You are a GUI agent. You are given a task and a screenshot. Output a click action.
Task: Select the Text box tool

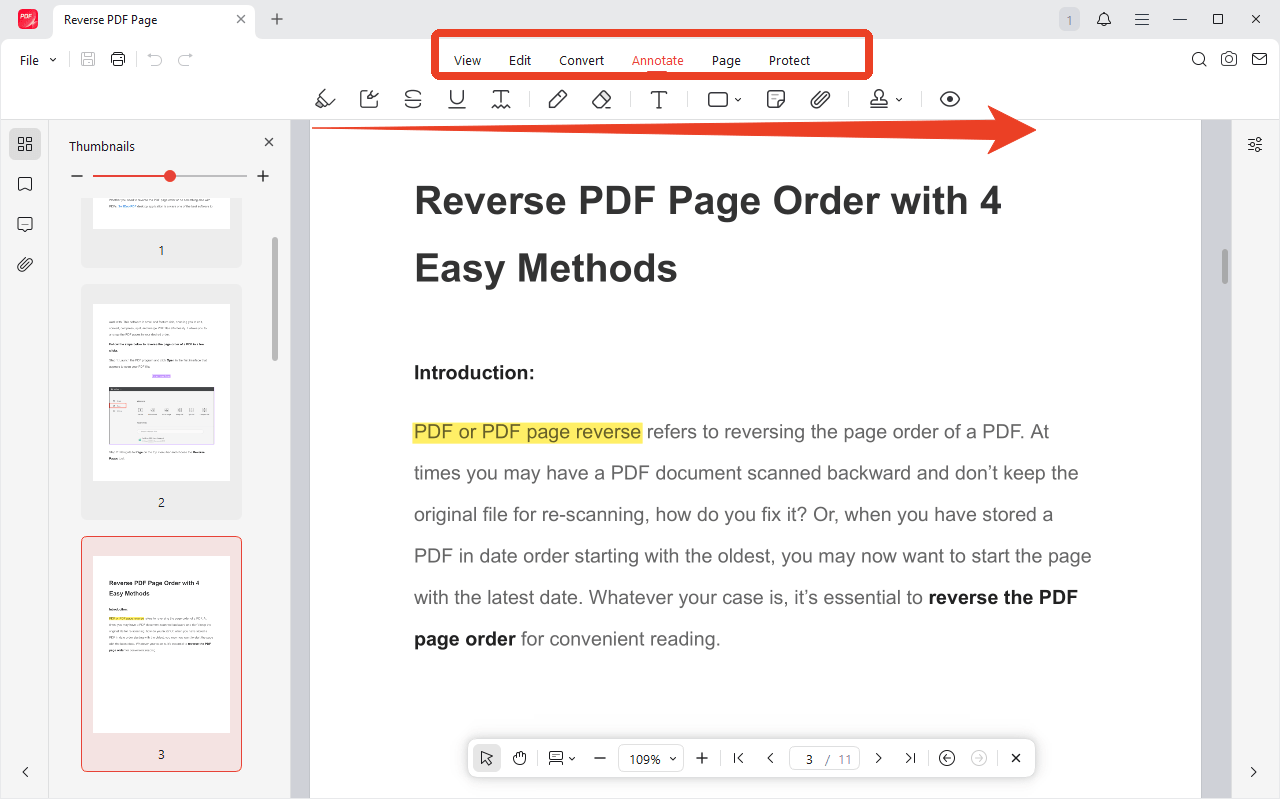click(659, 99)
